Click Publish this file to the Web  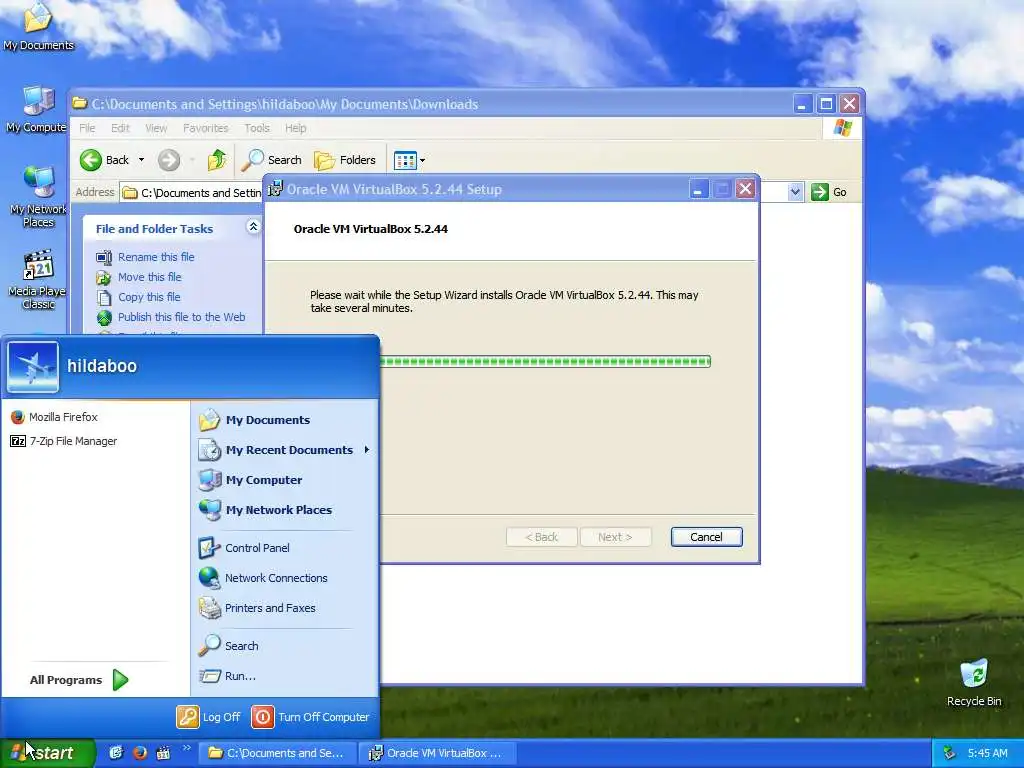coord(182,317)
